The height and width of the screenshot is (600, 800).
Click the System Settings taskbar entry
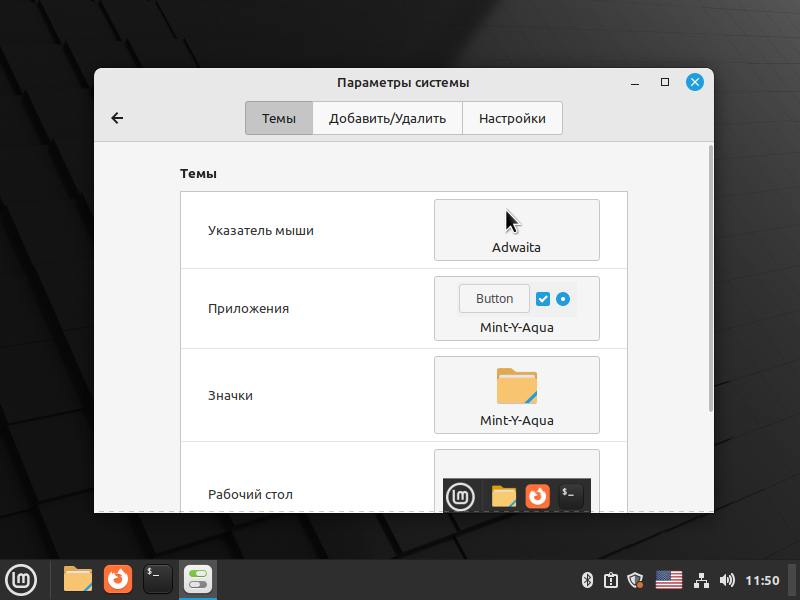198,580
